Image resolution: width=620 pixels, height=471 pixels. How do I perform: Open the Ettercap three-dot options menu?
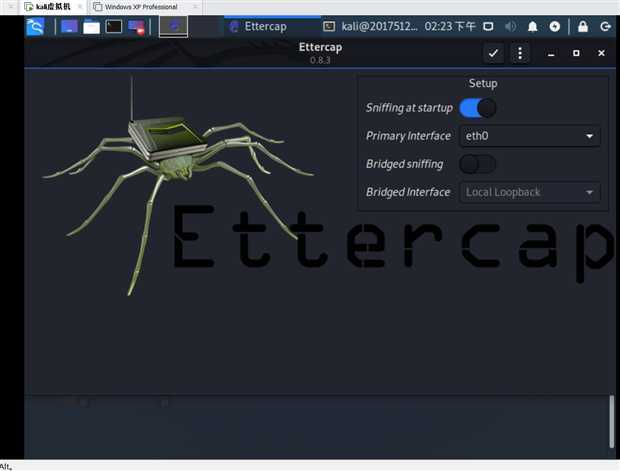point(520,53)
